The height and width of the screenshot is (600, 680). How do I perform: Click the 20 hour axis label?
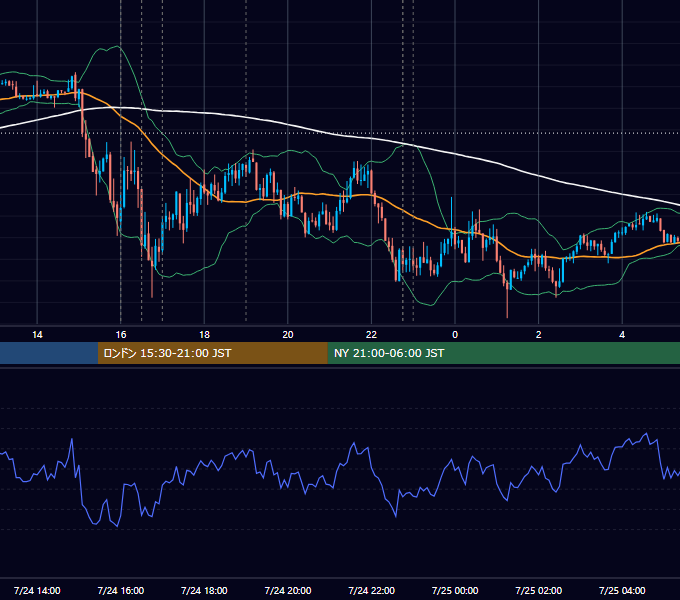tap(288, 335)
